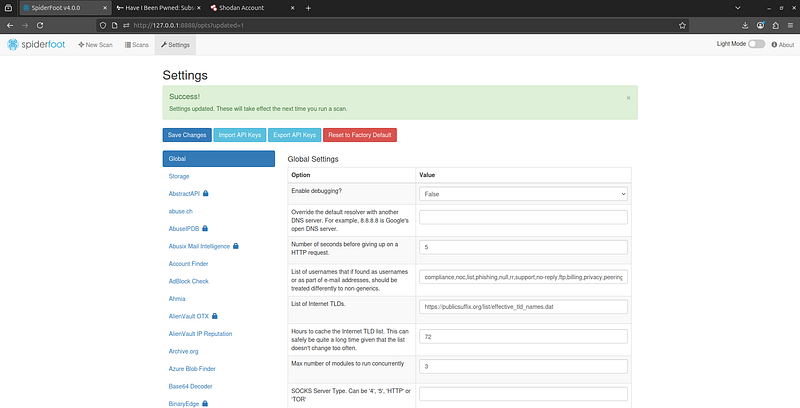Open the Settings nav tab
This screenshot has height=408, width=800.
(176, 45)
